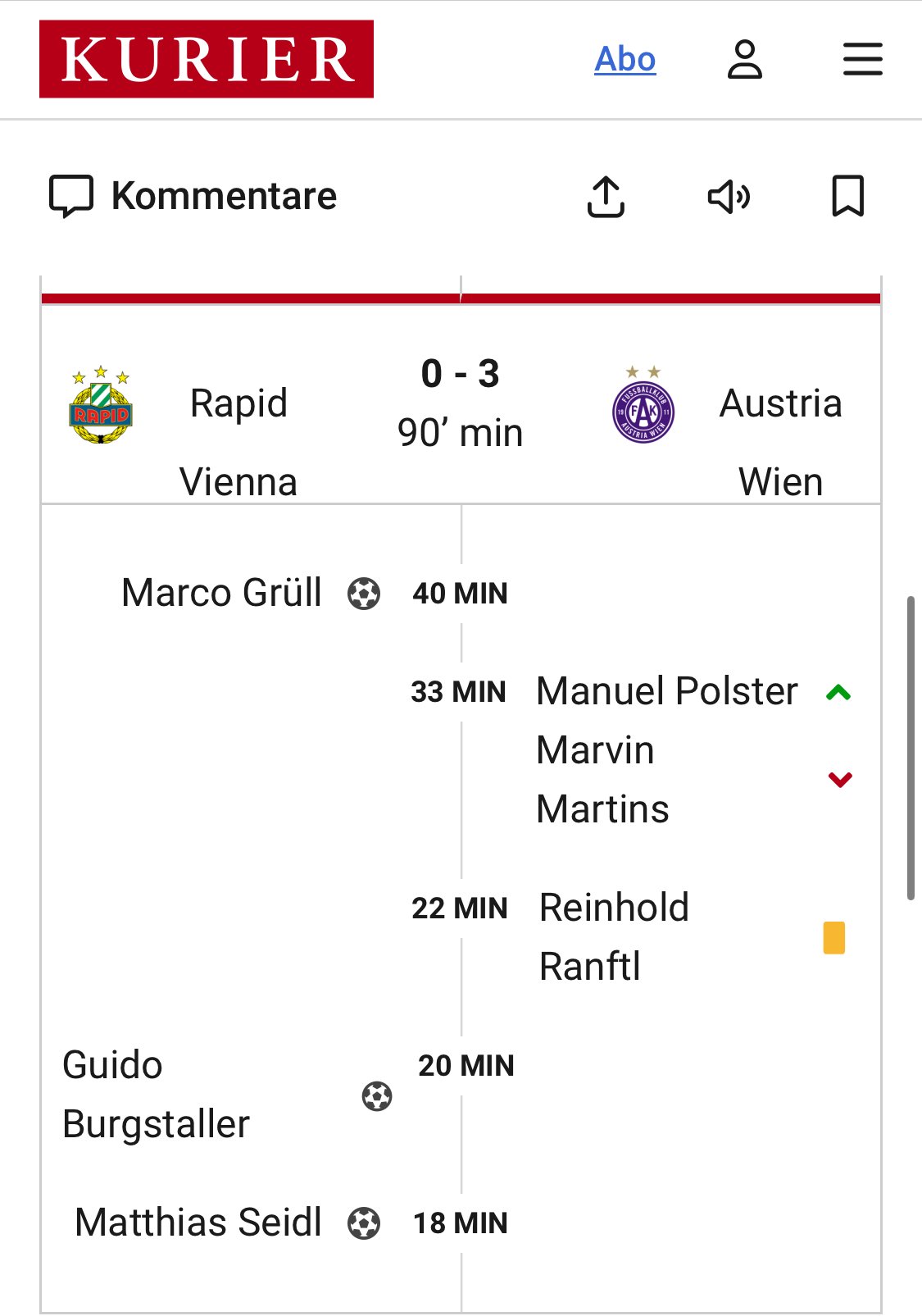Go to the KURIER home logo
Viewport: 922px width, 1316px height.
pos(207,59)
